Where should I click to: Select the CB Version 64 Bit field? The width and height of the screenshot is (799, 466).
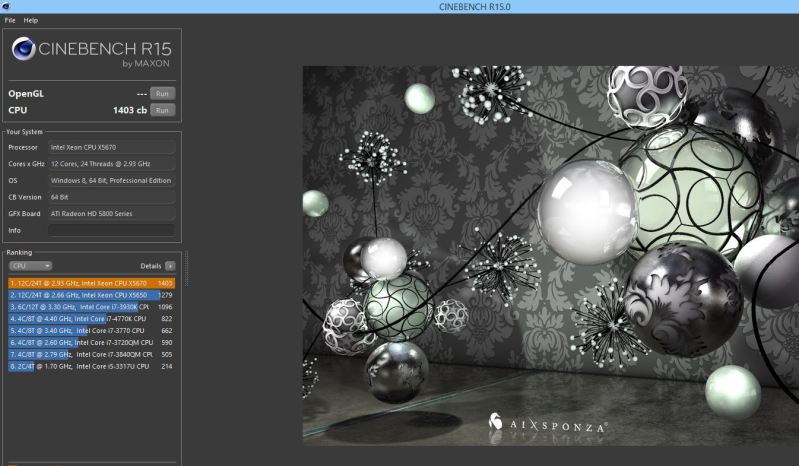pyautogui.click(x=112, y=197)
